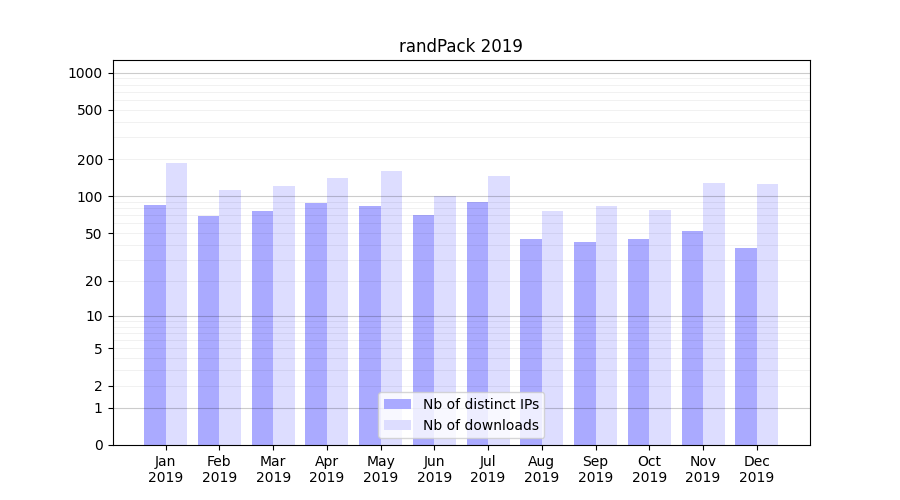Click the July downloads bar
900x500 pixels.
tap(498, 310)
